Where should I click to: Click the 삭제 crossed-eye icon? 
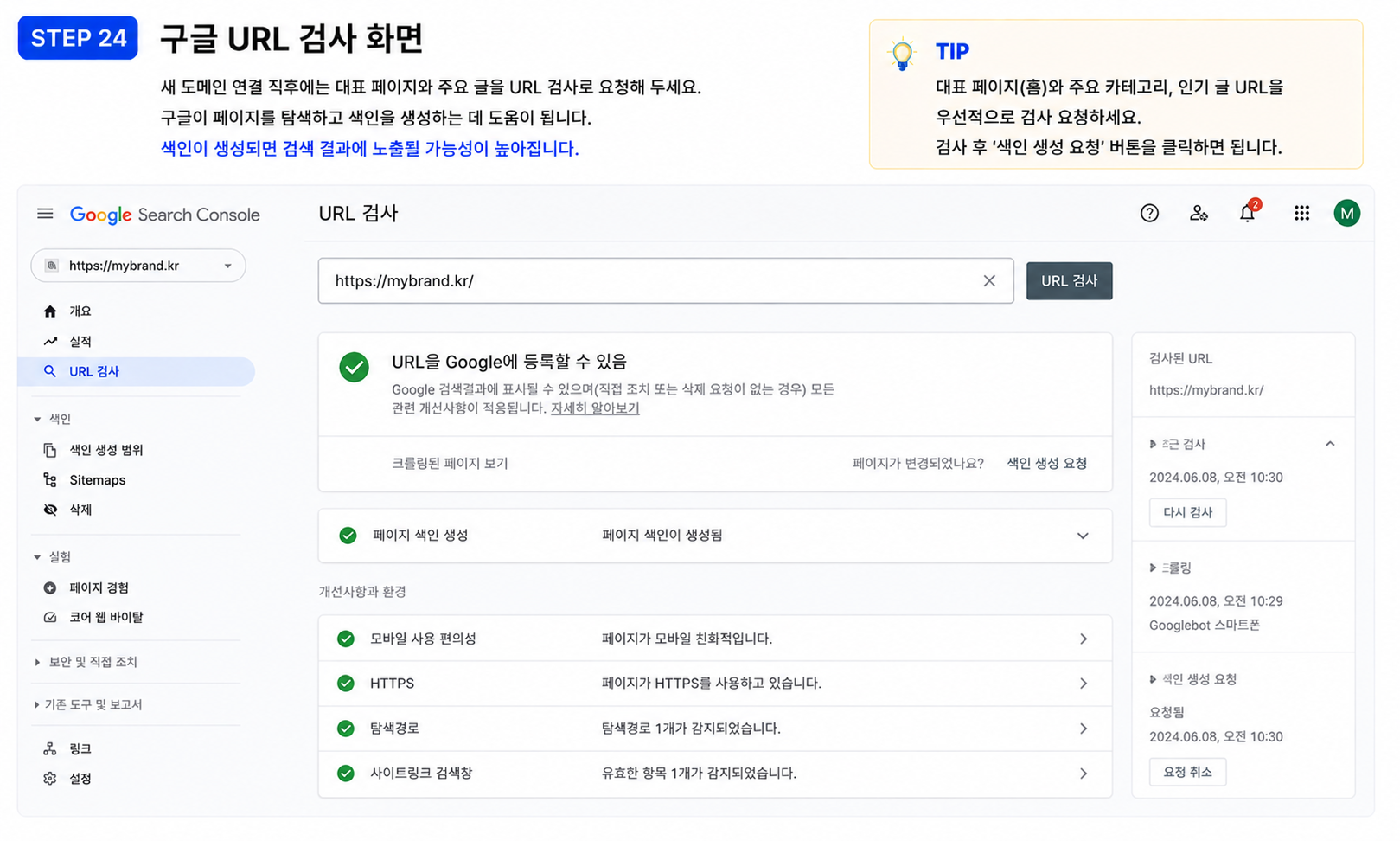point(50,510)
